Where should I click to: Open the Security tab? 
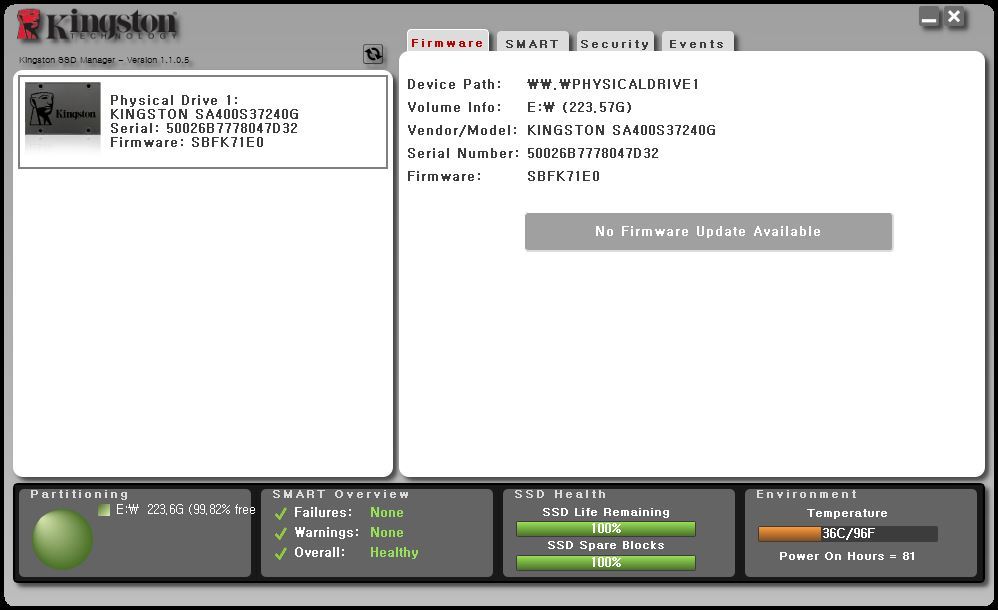[x=615, y=43]
